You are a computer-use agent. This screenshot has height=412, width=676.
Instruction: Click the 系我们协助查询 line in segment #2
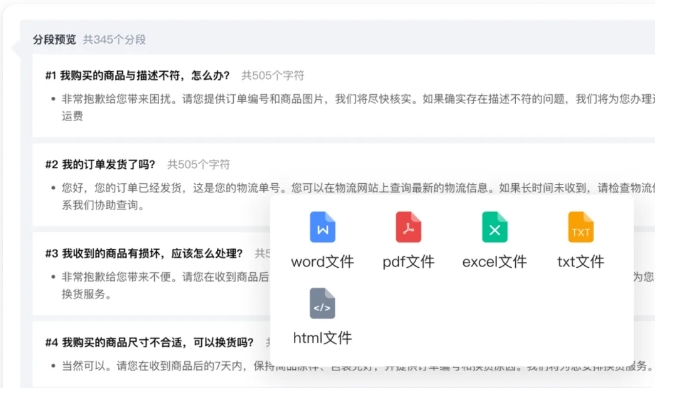(x=103, y=205)
